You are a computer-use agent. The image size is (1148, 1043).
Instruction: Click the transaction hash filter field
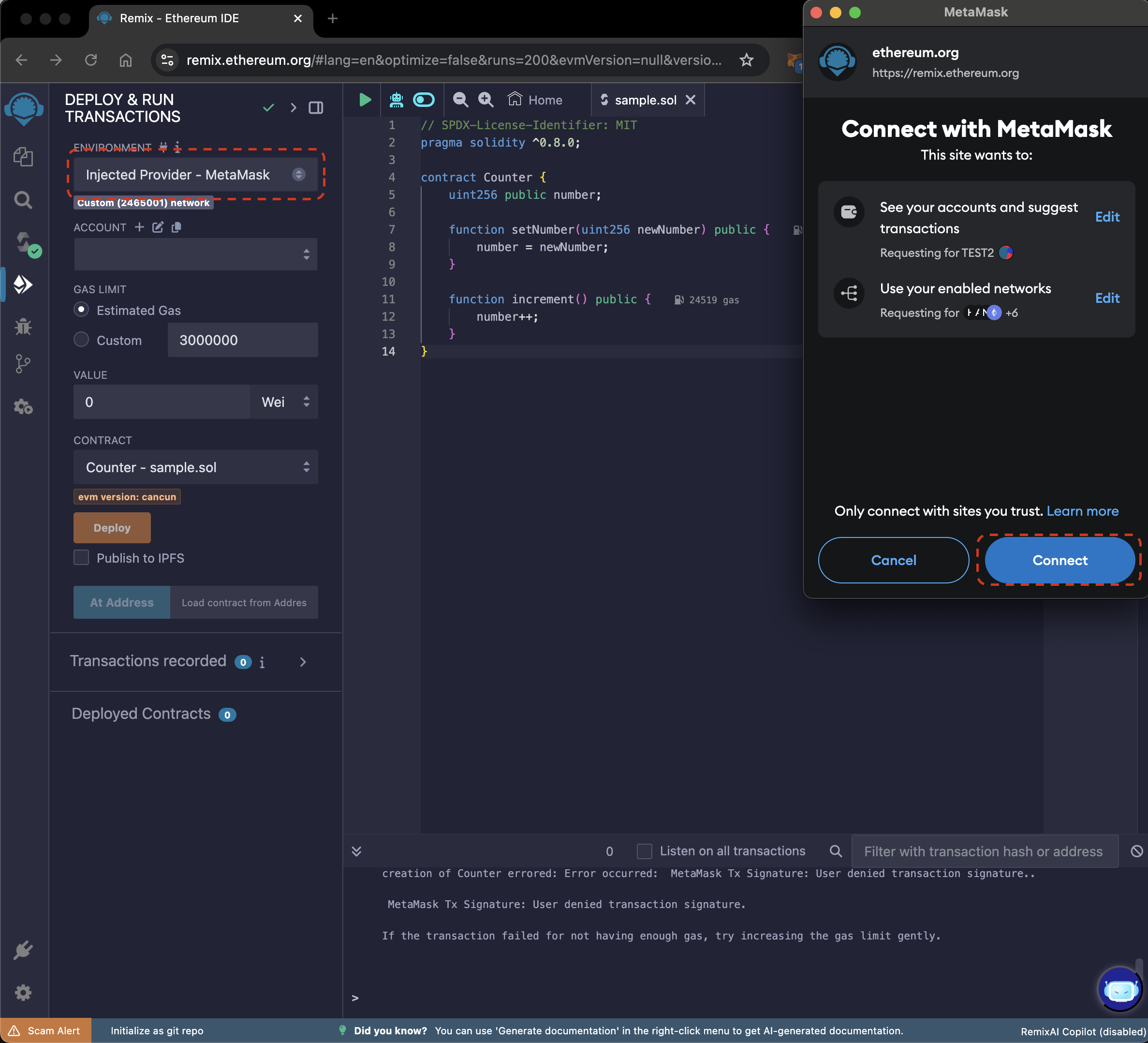tap(984, 851)
